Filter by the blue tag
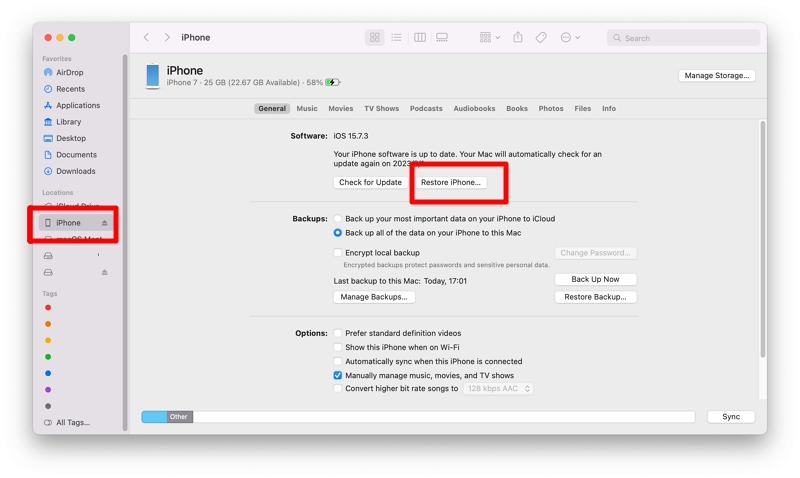800x478 pixels. 48,373
